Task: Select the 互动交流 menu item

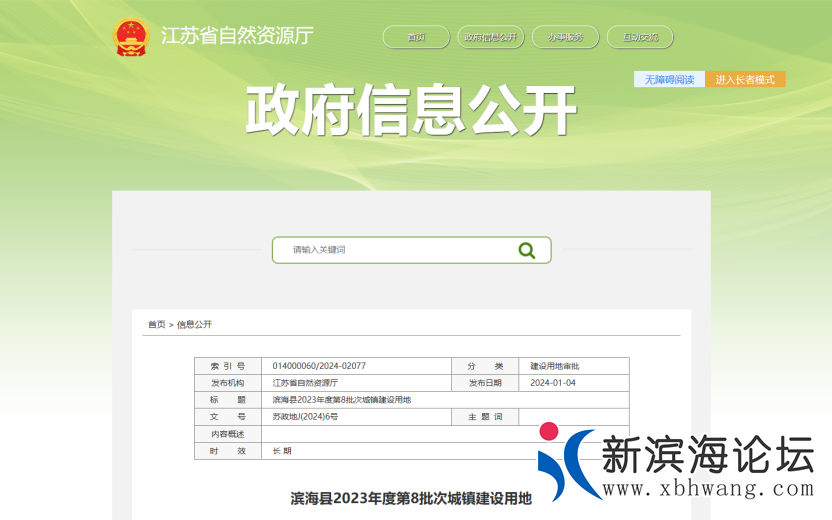Action: pos(640,37)
